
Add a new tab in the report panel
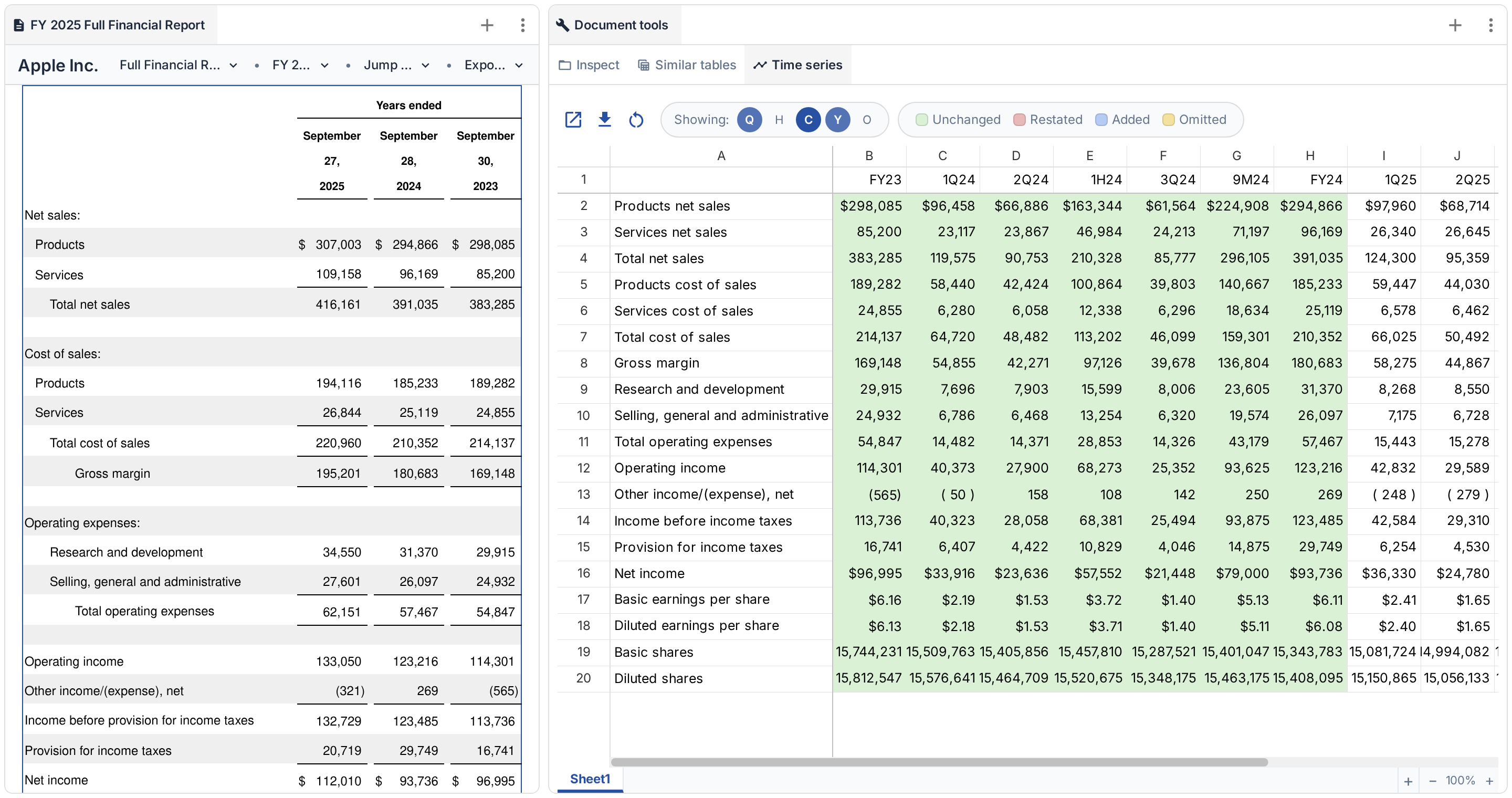click(x=487, y=25)
